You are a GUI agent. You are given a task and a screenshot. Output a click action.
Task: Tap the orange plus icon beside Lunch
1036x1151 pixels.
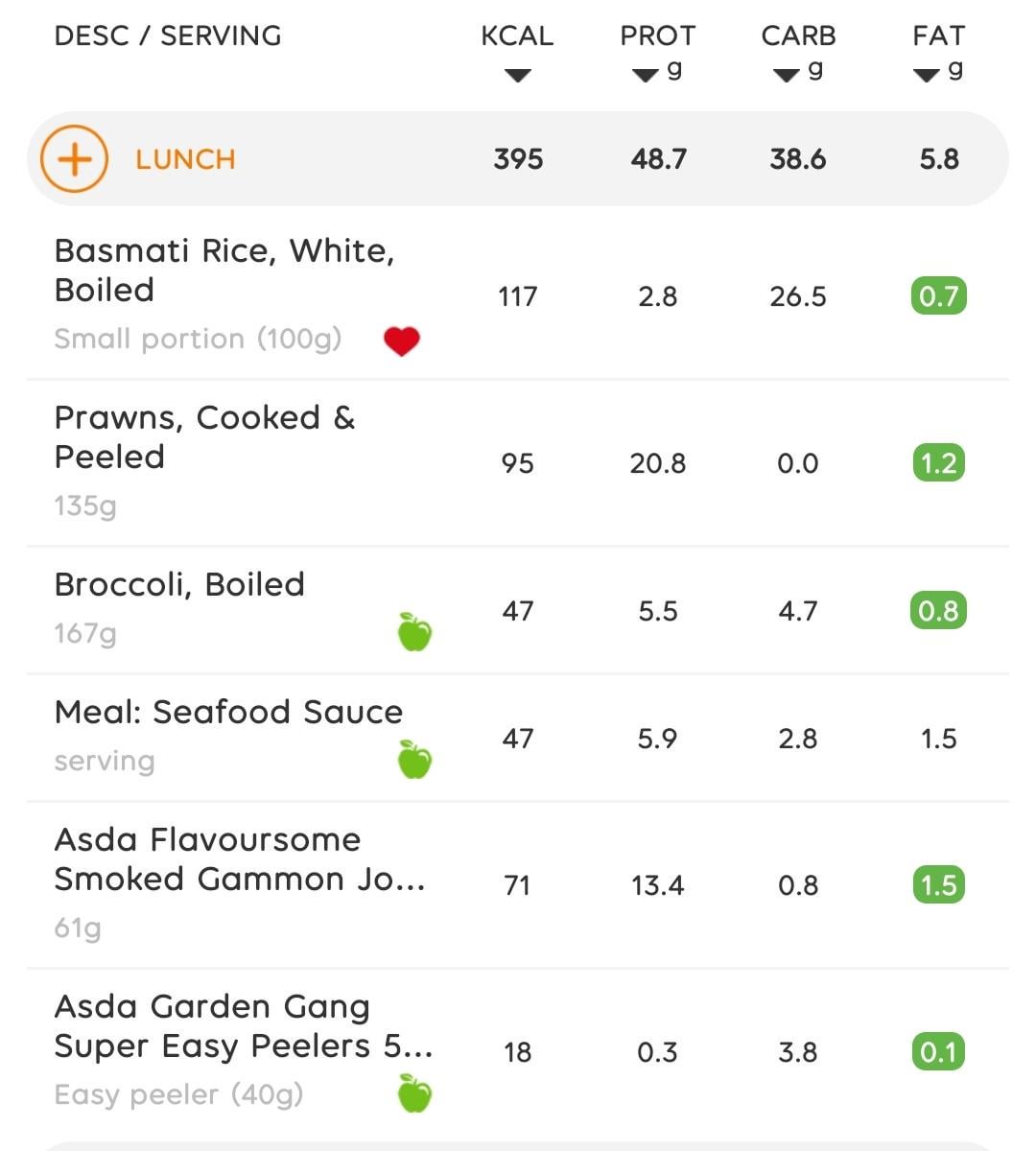[74, 158]
